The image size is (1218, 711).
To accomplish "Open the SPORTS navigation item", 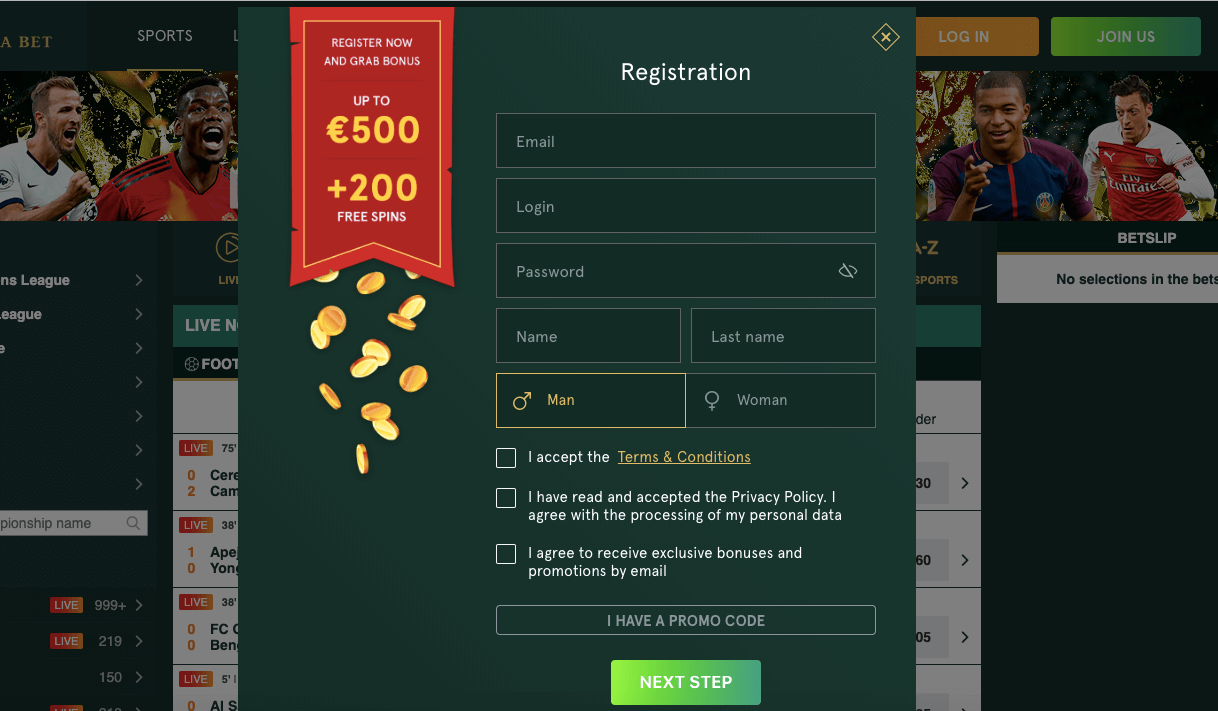I will 164,35.
